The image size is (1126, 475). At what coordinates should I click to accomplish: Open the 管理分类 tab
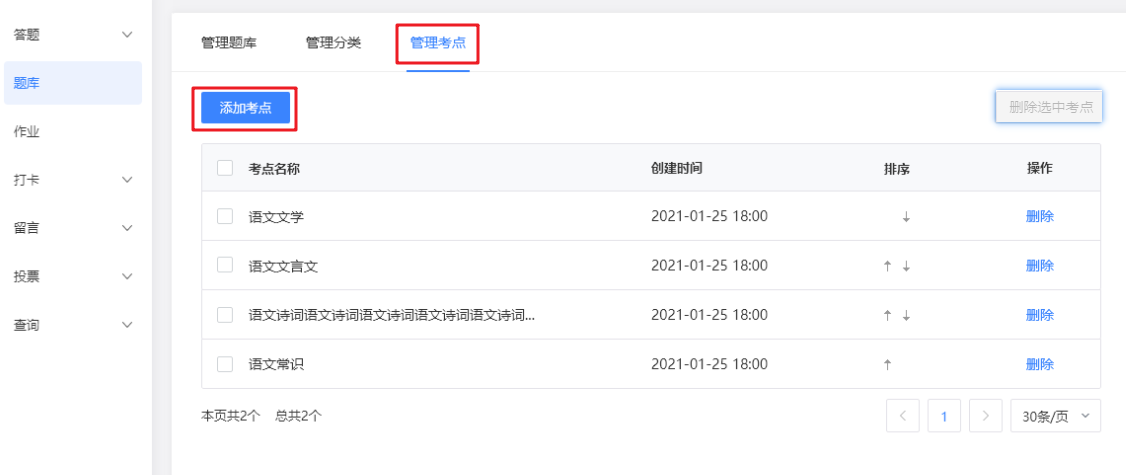[x=333, y=43]
